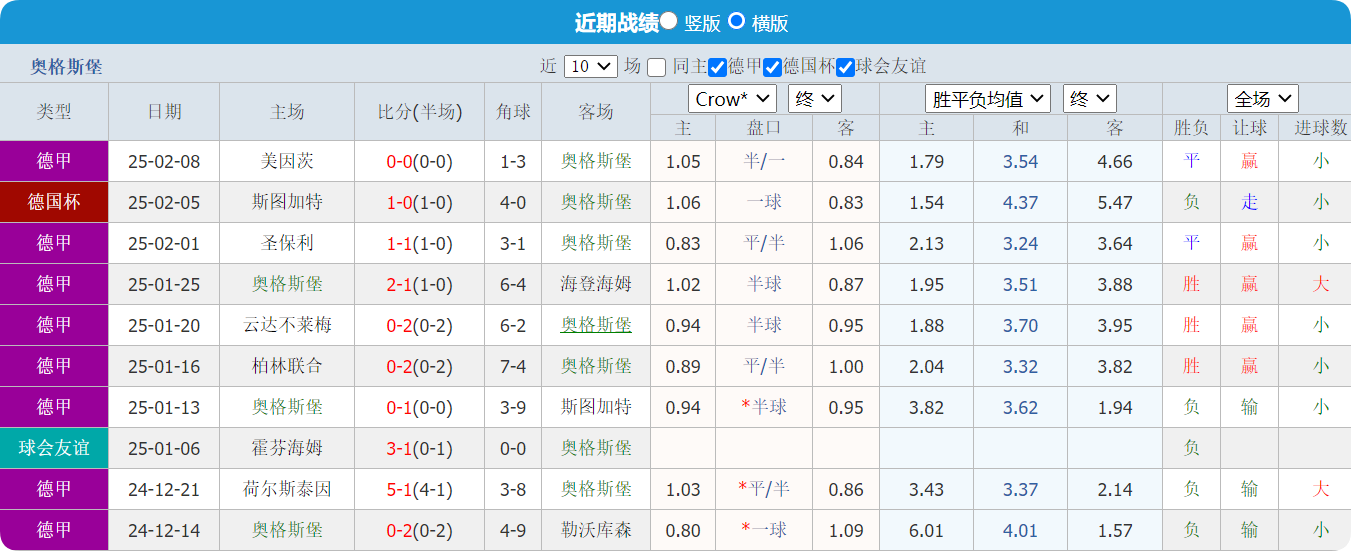Click the 5-1 score for the 荷尔斯泰因 match

399,489
